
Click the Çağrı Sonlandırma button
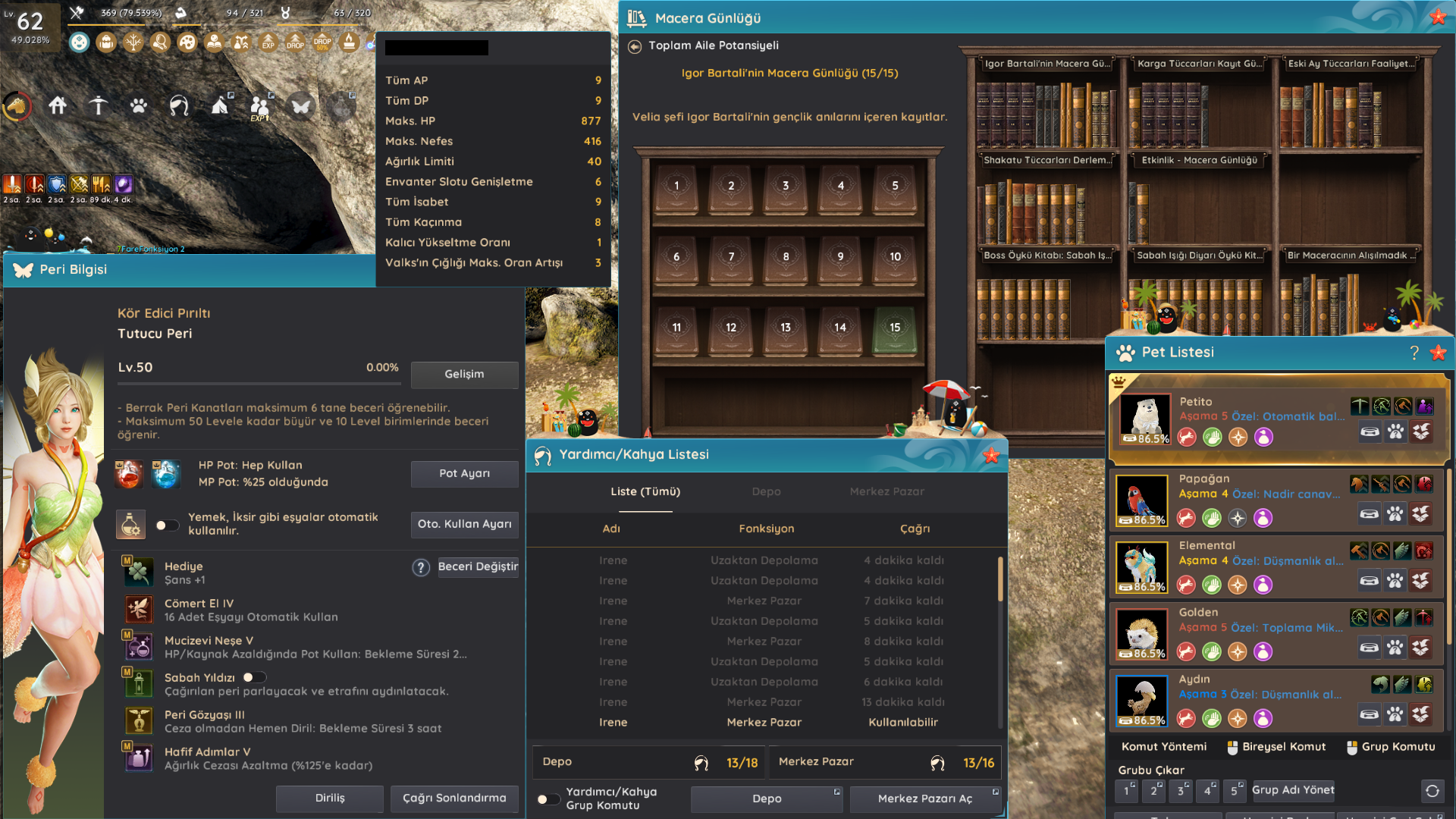click(x=454, y=799)
